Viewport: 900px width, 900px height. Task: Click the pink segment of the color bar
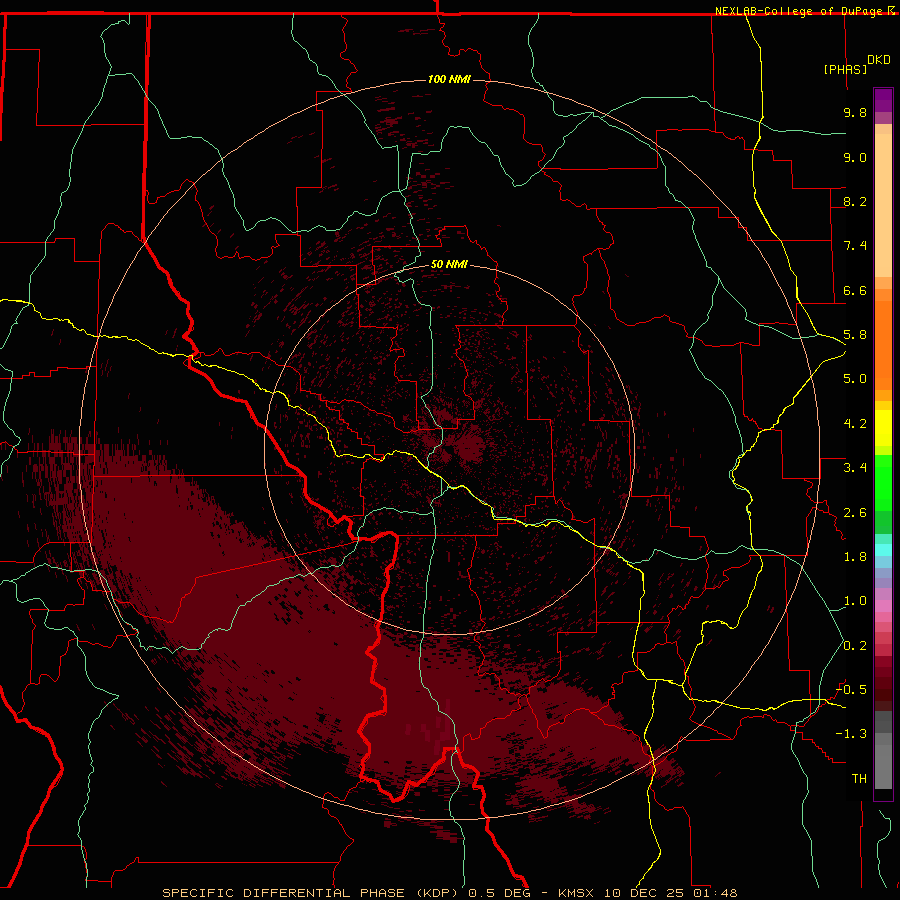click(883, 606)
